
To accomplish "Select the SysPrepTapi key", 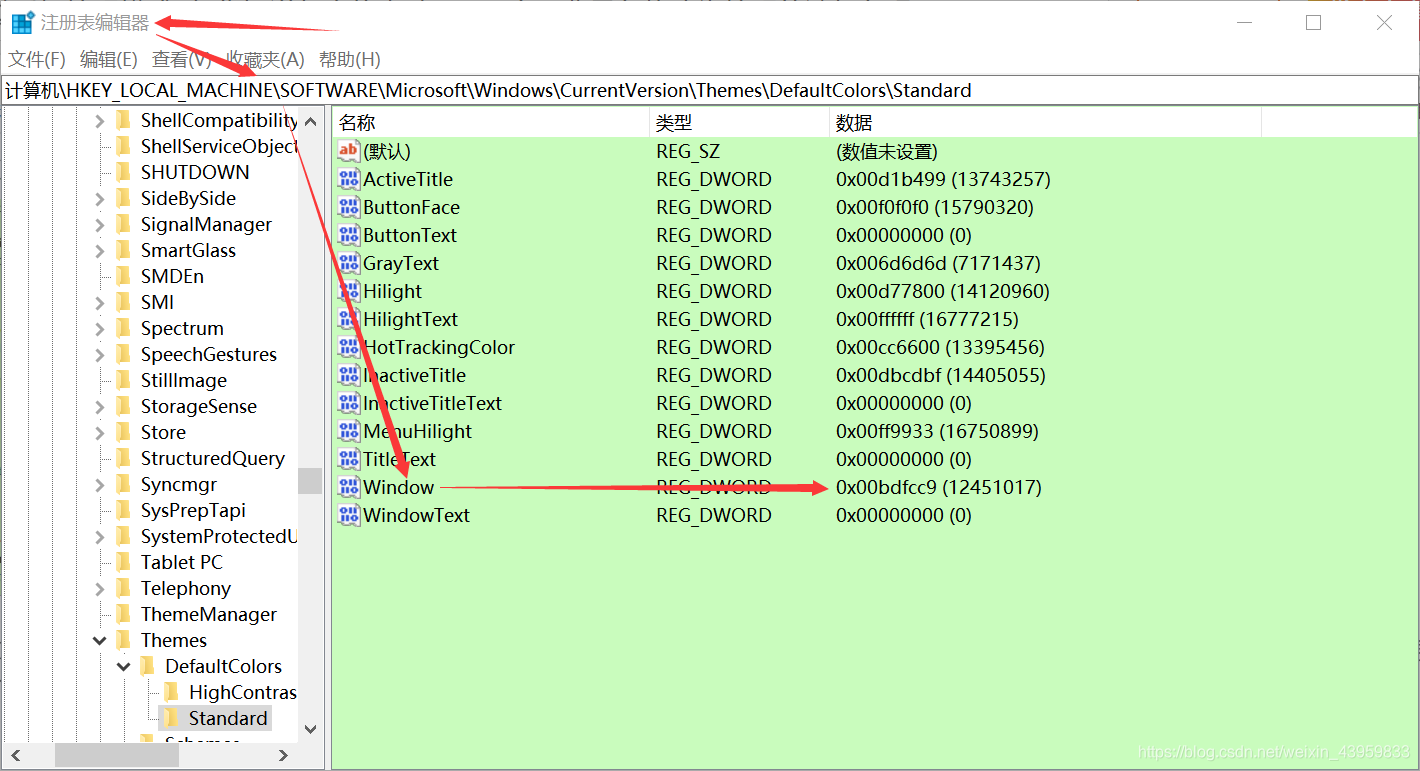I will pyautogui.click(x=193, y=510).
